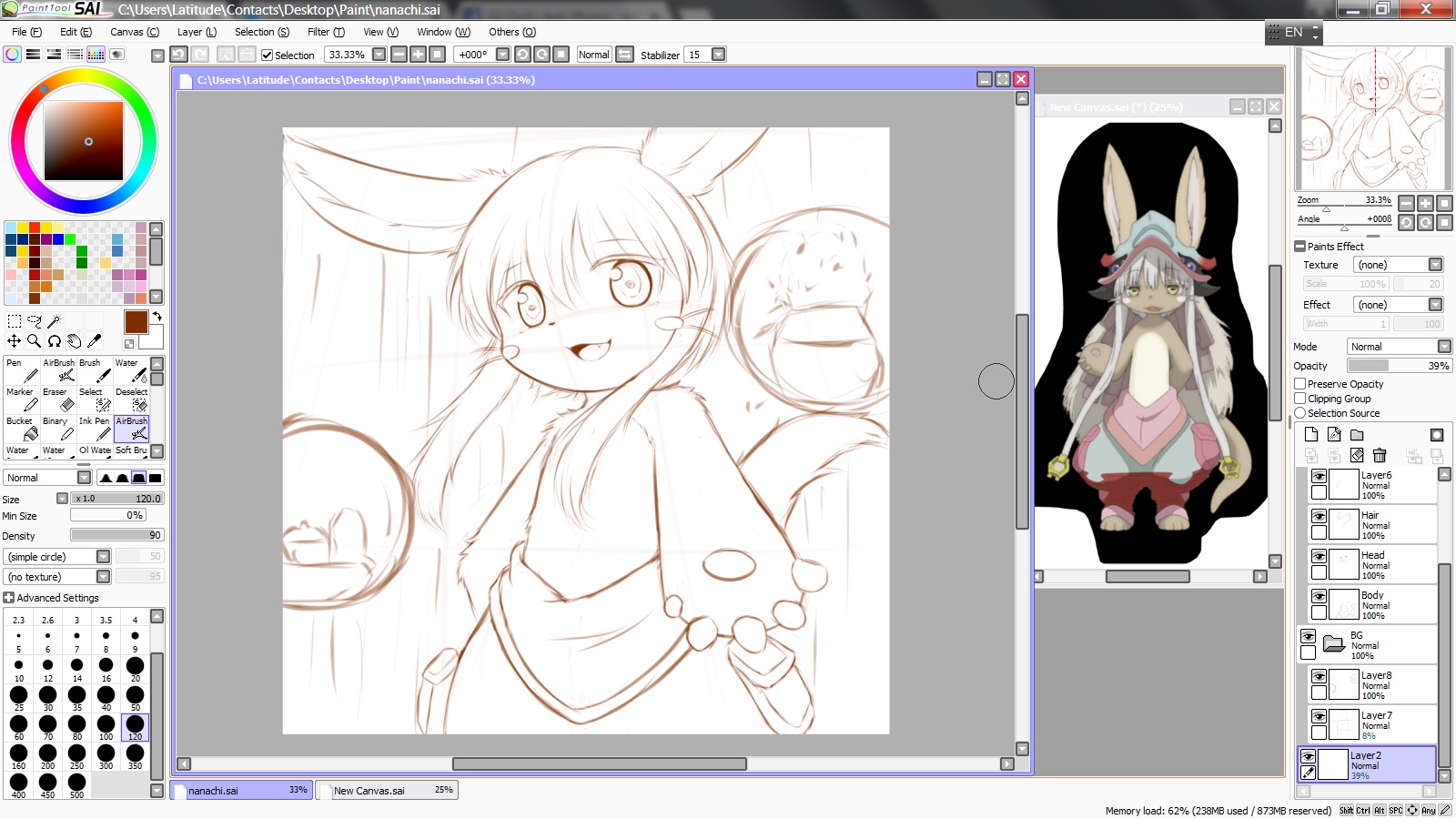Viewport: 1456px width, 819px height.
Task: Create a new normal layer
Action: (1311, 435)
